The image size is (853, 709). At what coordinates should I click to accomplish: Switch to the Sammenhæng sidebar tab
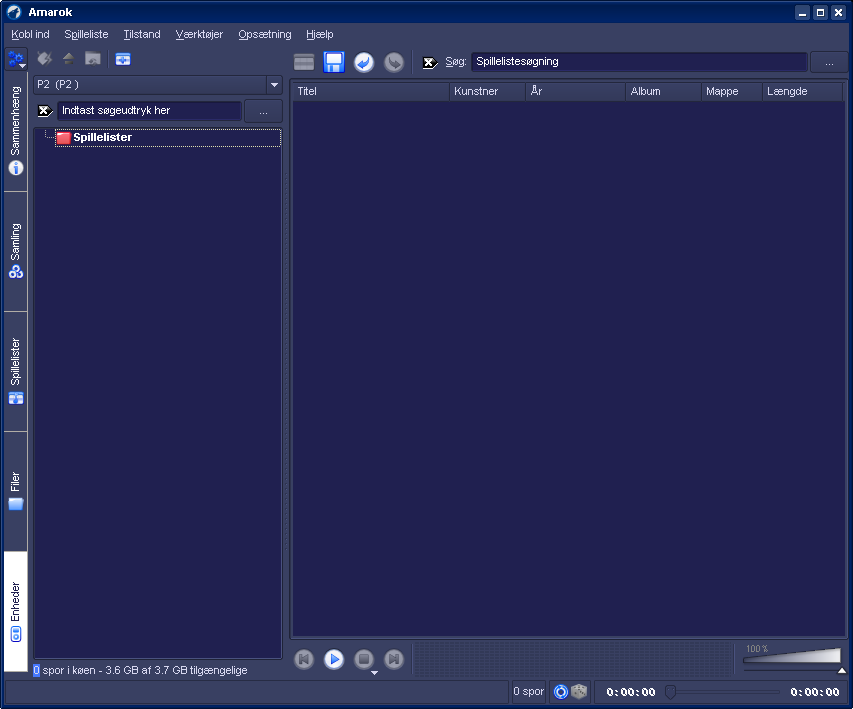[x=16, y=131]
